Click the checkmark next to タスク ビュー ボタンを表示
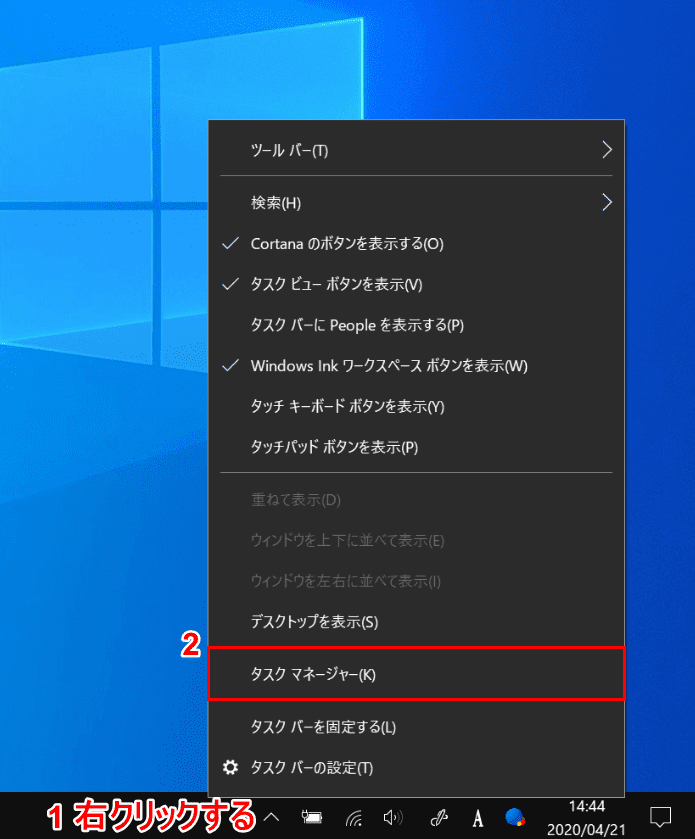The image size is (695, 839). coord(231,284)
